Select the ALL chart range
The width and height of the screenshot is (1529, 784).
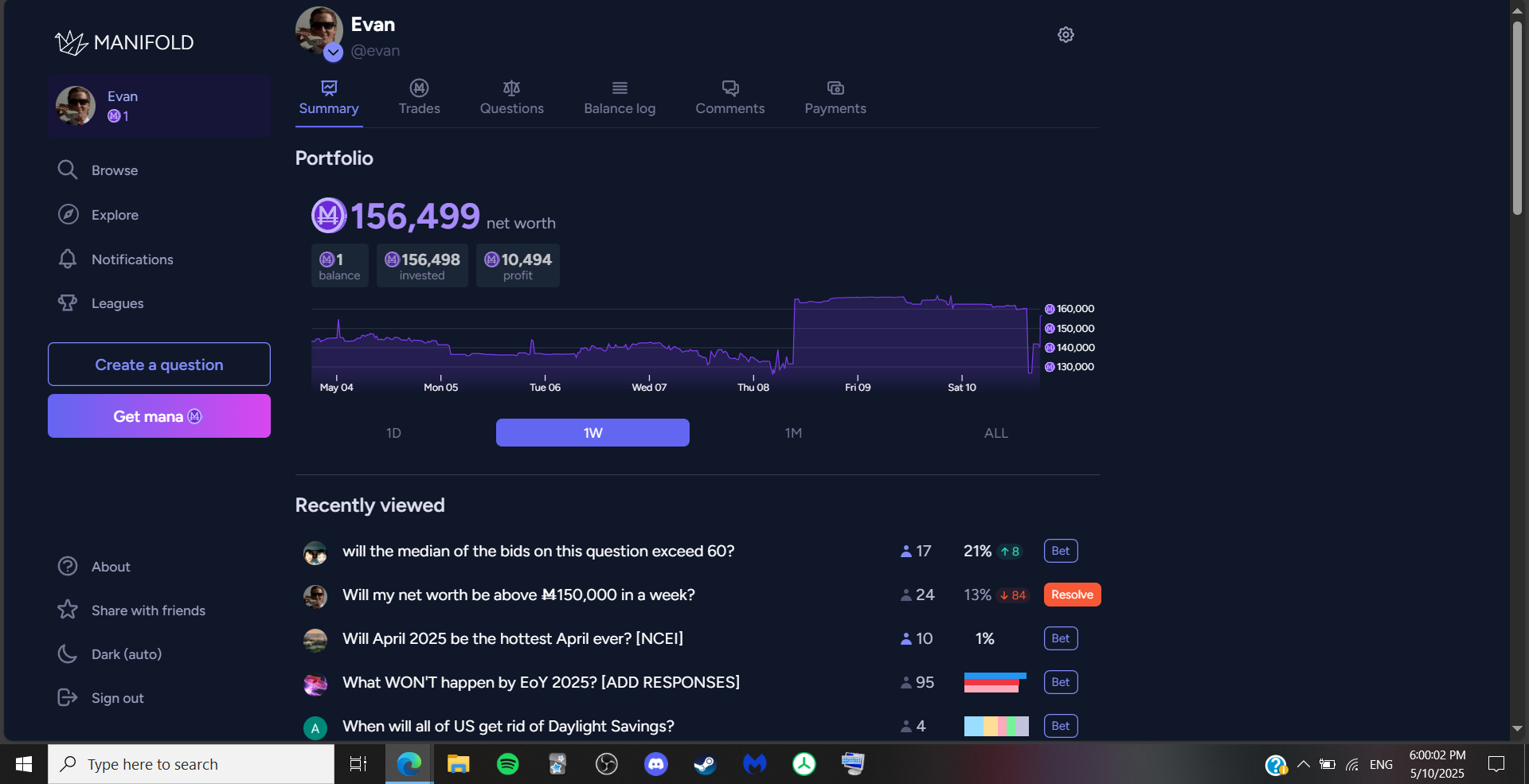point(995,432)
